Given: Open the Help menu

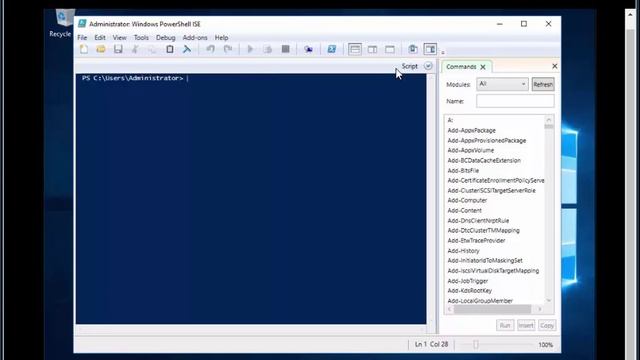Looking at the screenshot, I should pyautogui.click(x=221, y=38).
